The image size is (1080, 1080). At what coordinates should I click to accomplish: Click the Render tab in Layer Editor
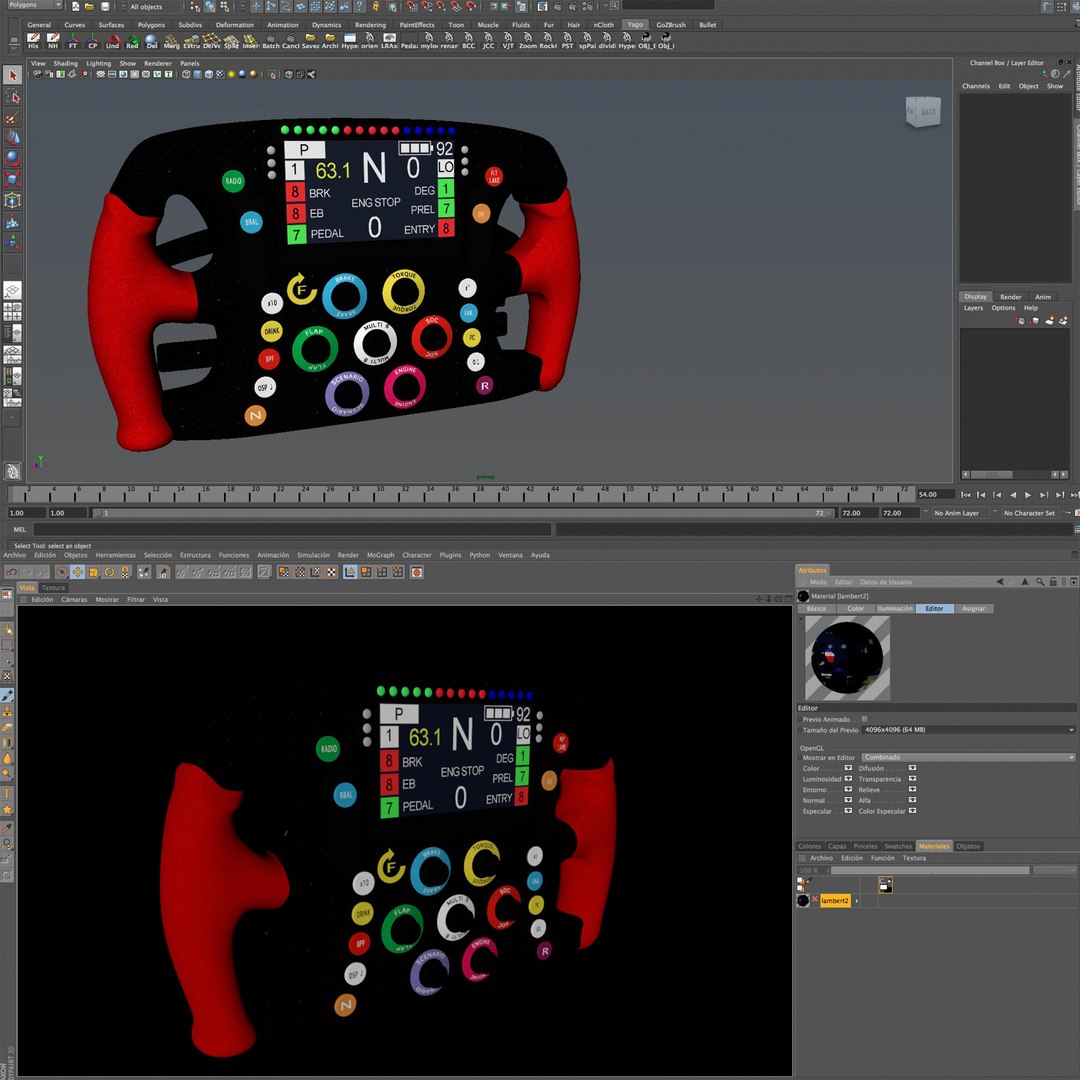point(1010,297)
